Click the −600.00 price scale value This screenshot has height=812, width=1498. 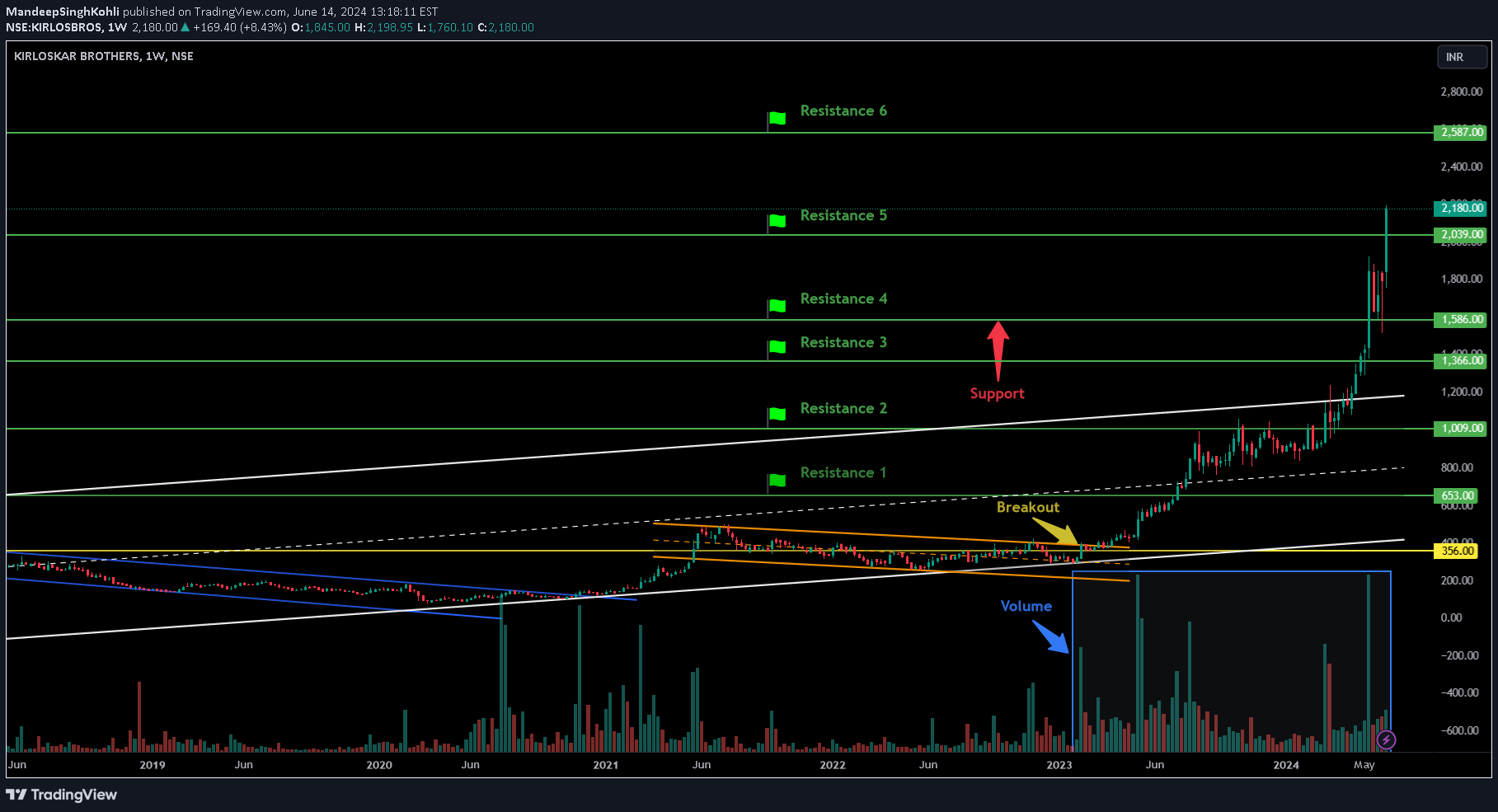(1459, 730)
